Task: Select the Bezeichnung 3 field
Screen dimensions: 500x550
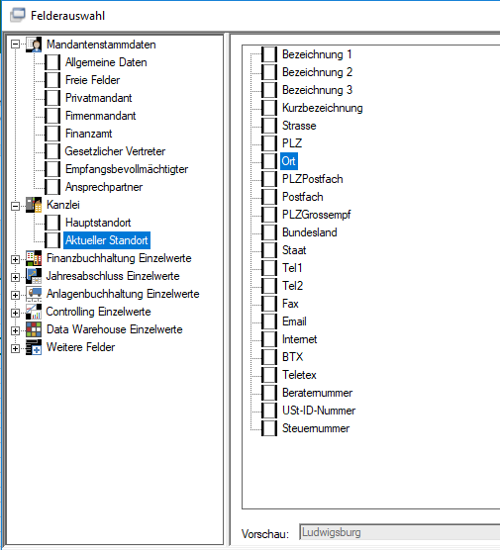Action: tap(317, 90)
